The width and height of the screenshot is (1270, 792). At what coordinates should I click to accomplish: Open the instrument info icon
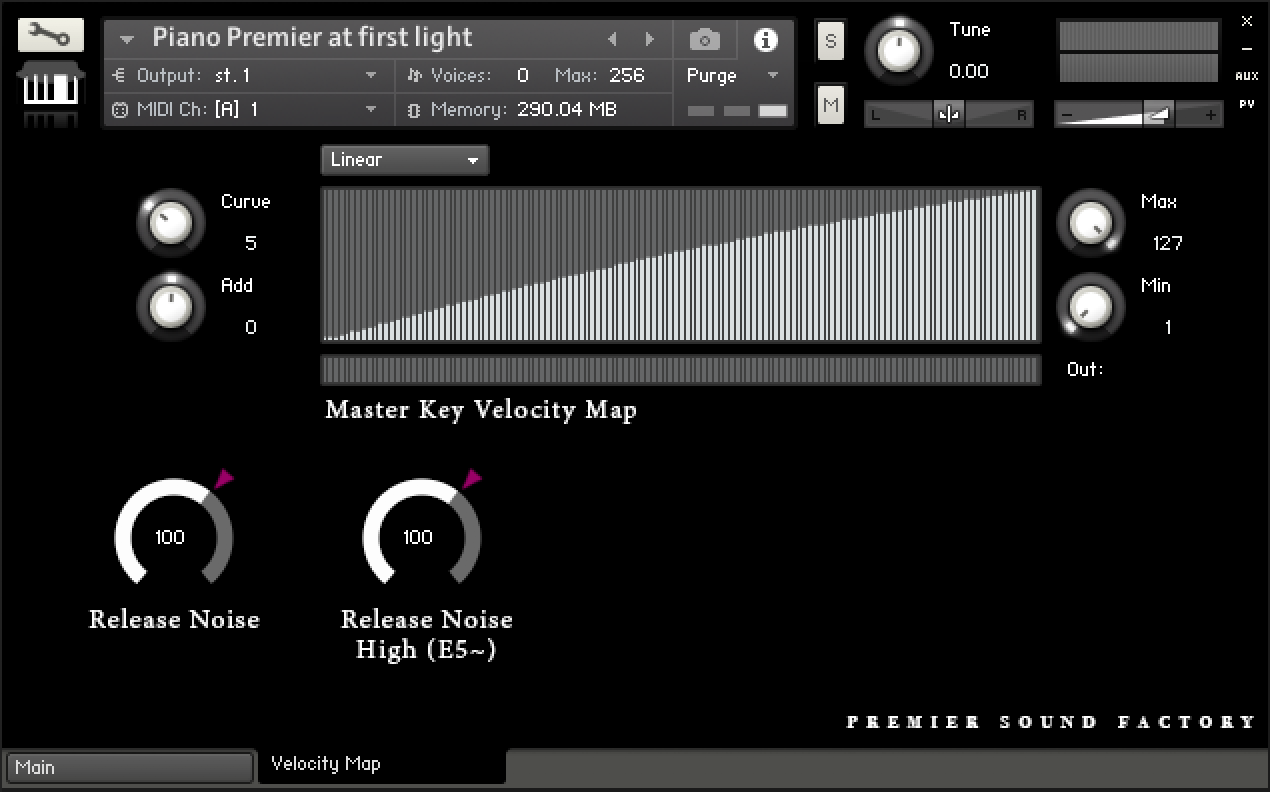pyautogui.click(x=766, y=40)
